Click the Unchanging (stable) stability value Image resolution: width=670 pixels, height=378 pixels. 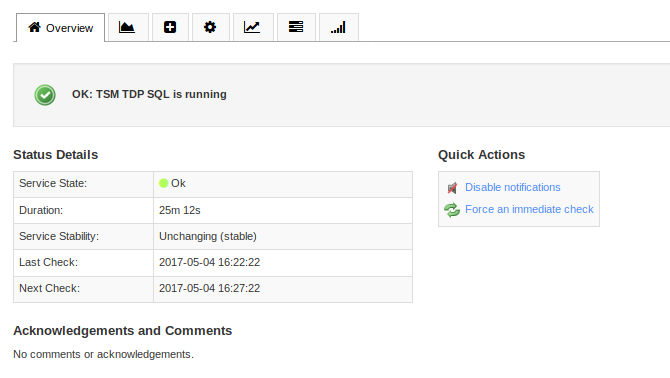(x=208, y=236)
